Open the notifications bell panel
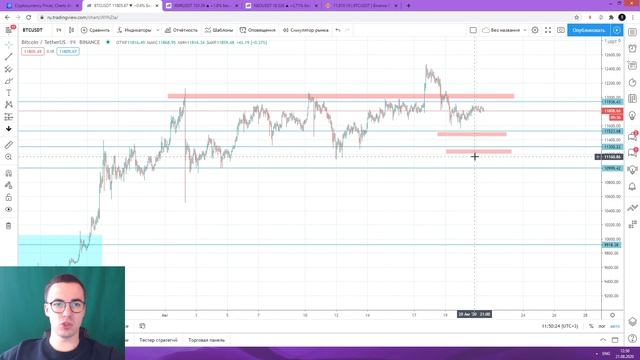640x360 pixels. [632, 187]
